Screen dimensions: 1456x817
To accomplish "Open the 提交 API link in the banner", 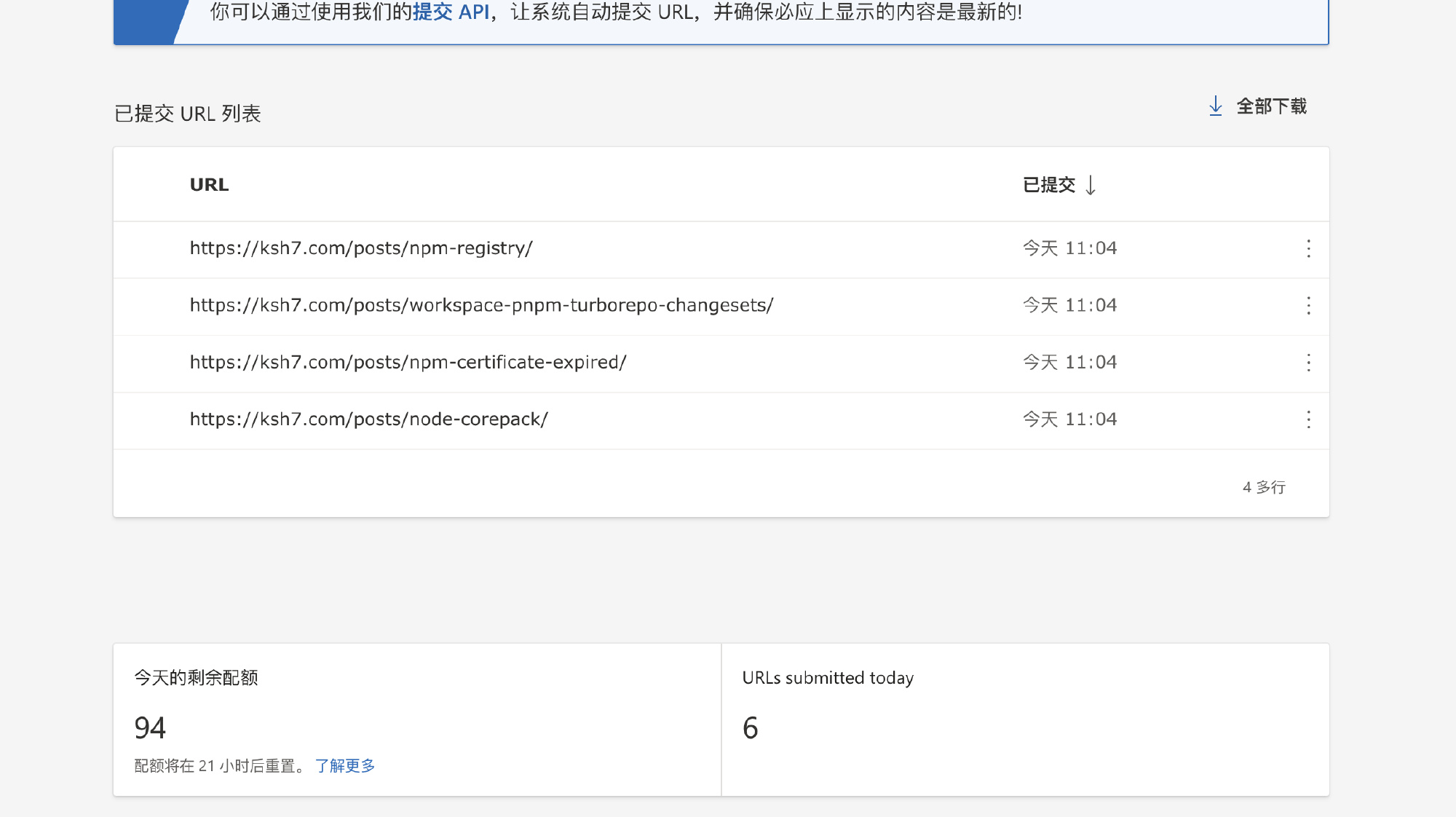I will (x=451, y=12).
